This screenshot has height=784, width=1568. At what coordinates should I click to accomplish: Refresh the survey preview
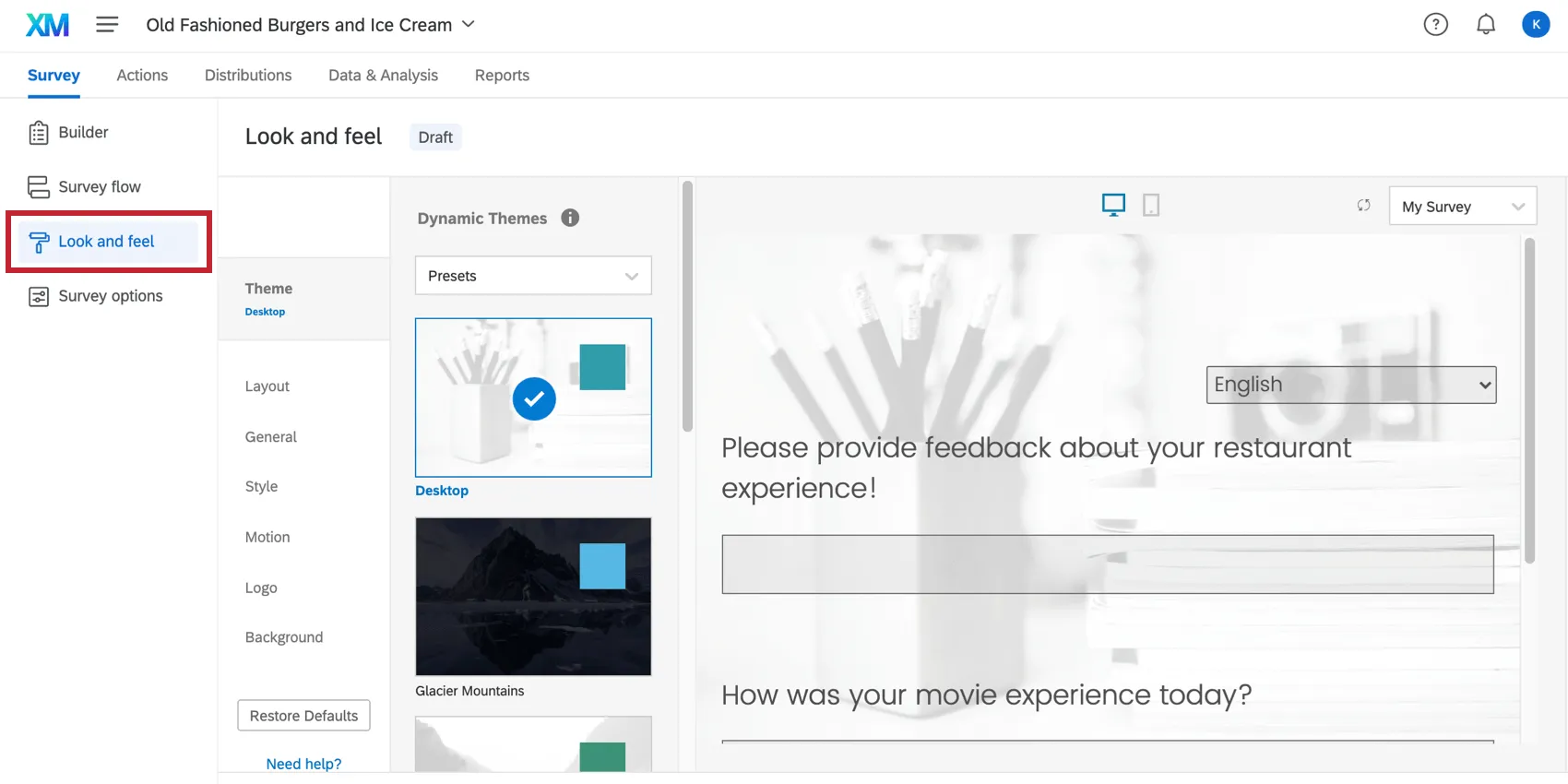(x=1363, y=206)
